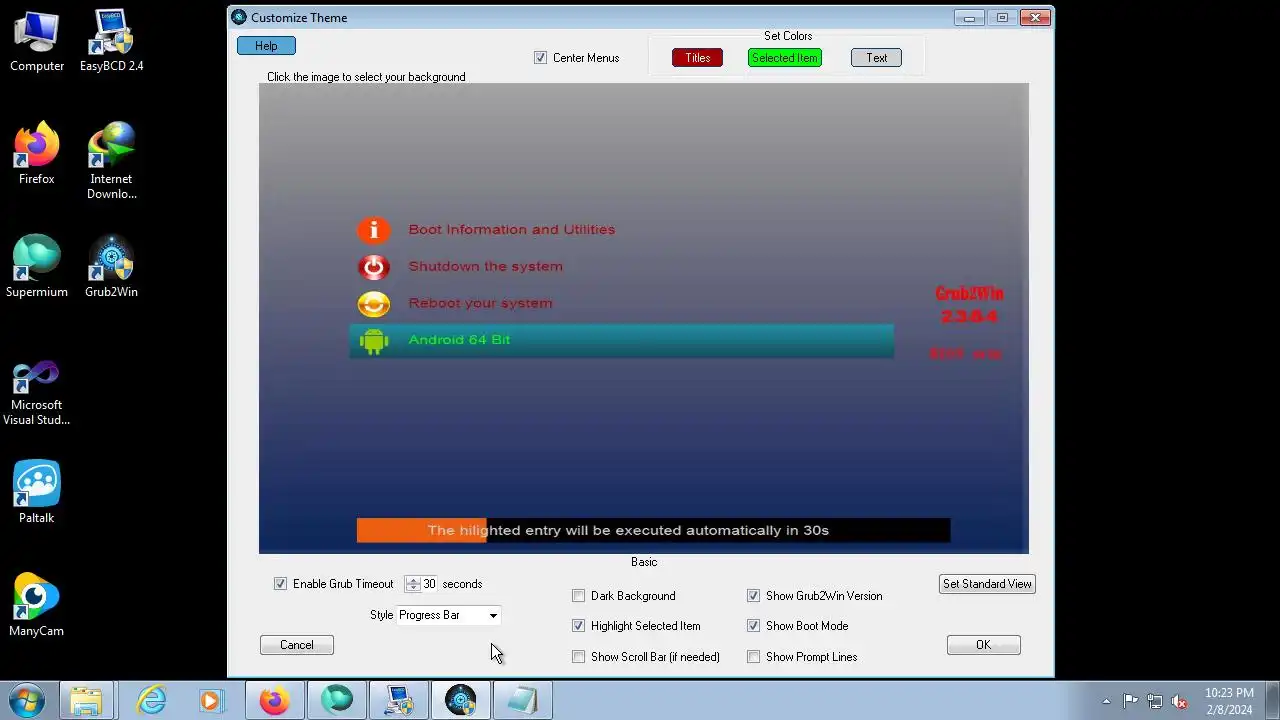Click the Boot Information orange info icon

(373, 230)
